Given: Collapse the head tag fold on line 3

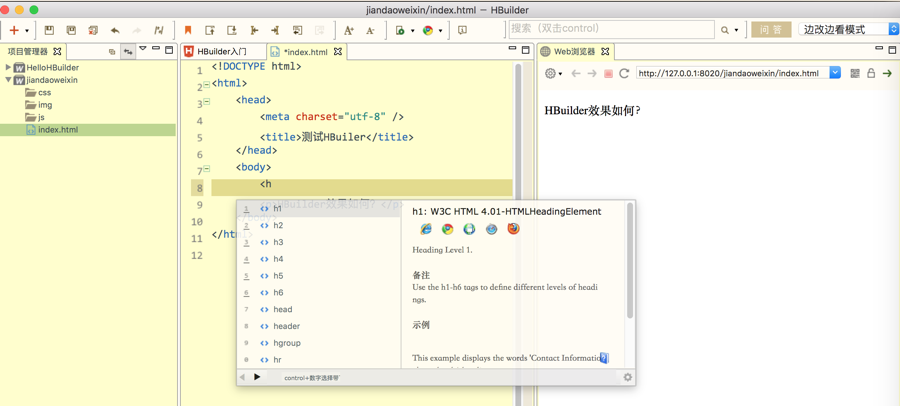Looking at the screenshot, I should (207, 102).
